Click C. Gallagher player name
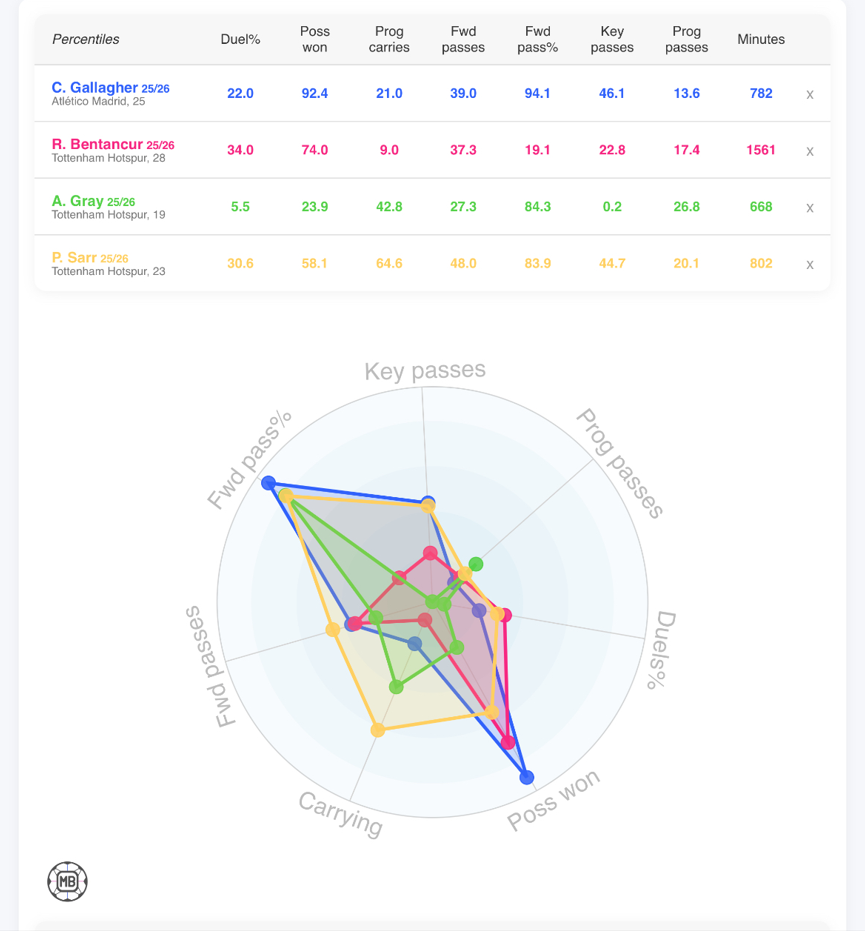 [x=94, y=88]
